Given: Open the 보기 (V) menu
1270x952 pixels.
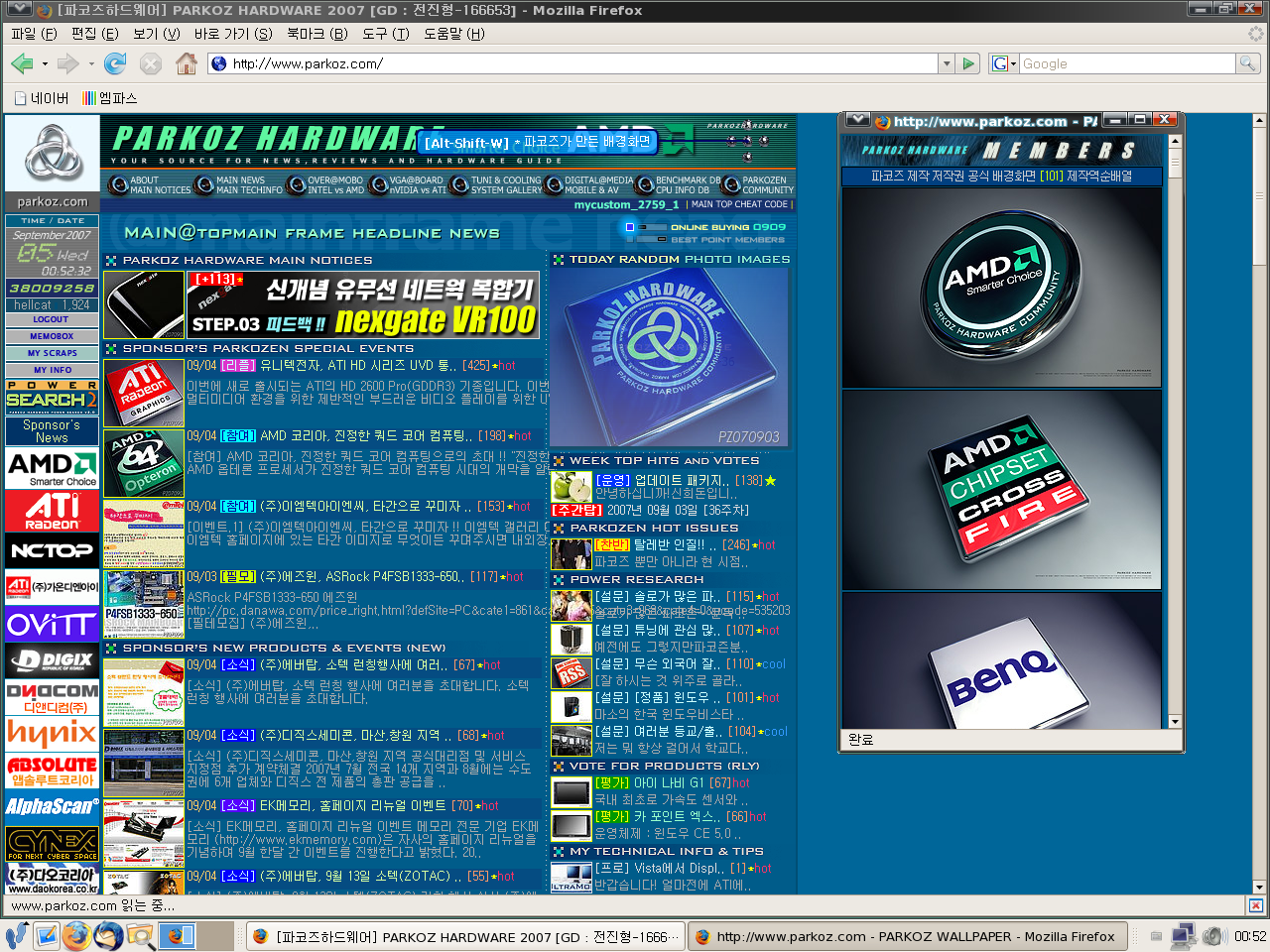Looking at the screenshot, I should pos(156,34).
